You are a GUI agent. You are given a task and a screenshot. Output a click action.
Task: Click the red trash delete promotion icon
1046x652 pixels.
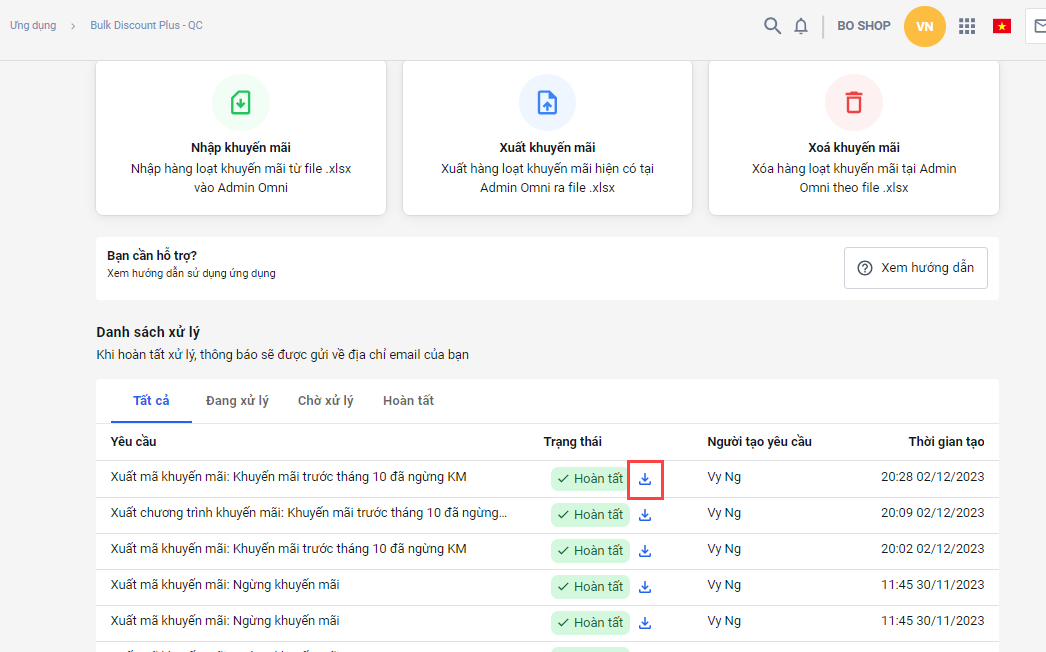pyautogui.click(x=853, y=102)
